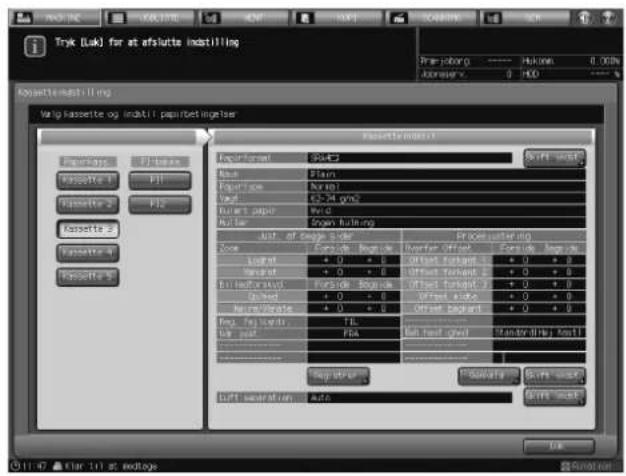Click the Luk button to finish

pos(559,446)
